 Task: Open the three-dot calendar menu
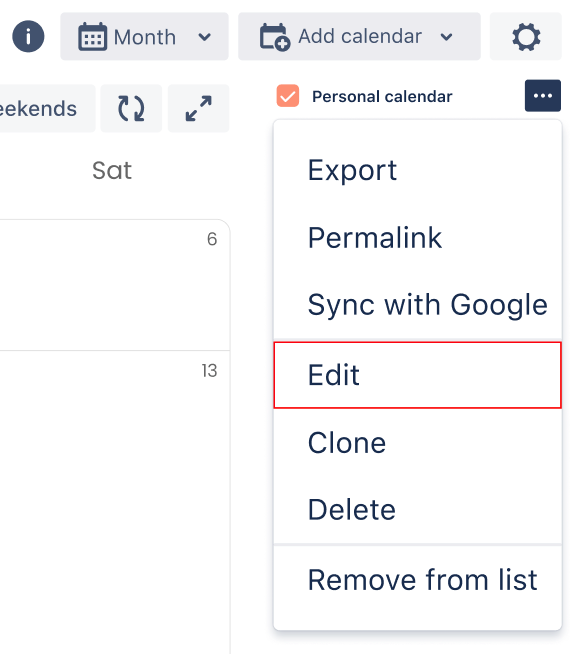pos(542,96)
